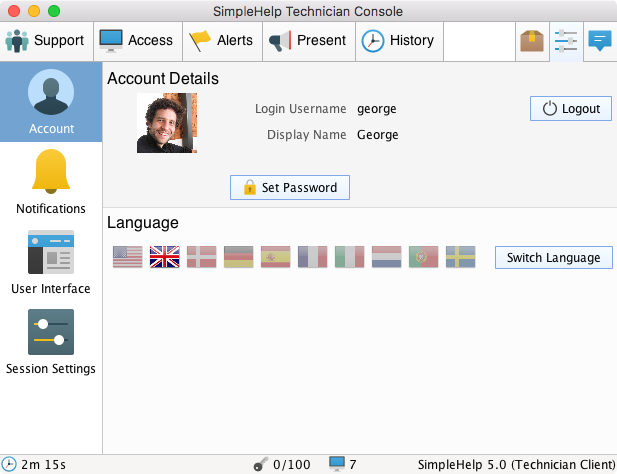The height and width of the screenshot is (474, 617).
Task: Click the Display Name label
Action: (x=307, y=135)
